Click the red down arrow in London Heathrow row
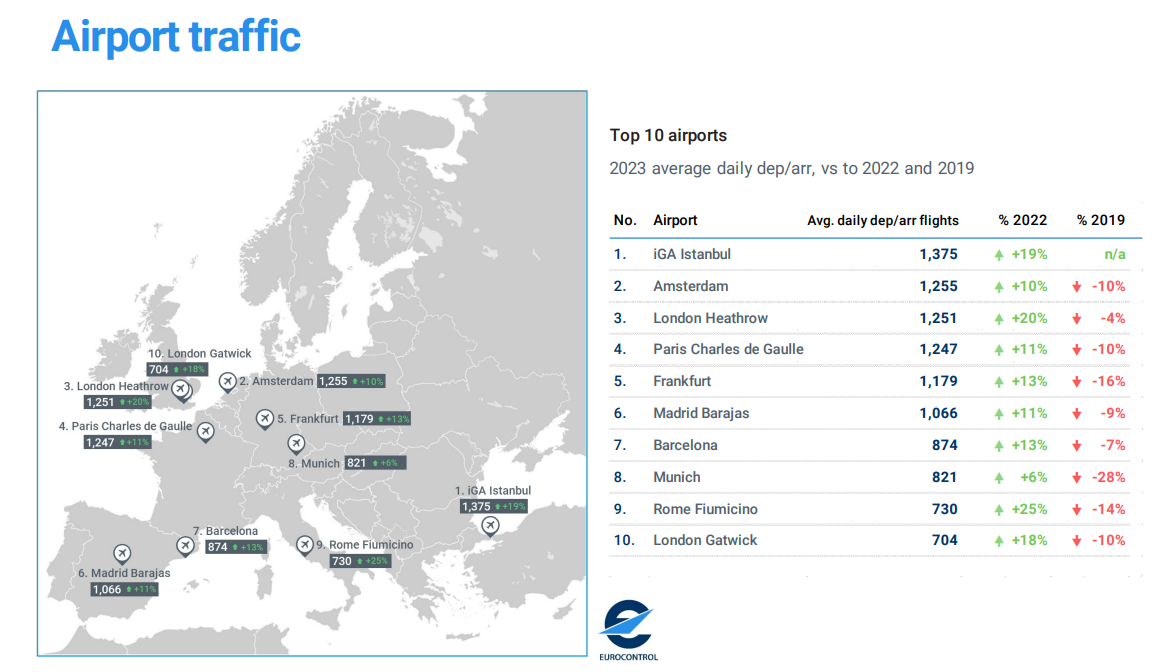This screenshot has height=672, width=1155. tap(1077, 319)
